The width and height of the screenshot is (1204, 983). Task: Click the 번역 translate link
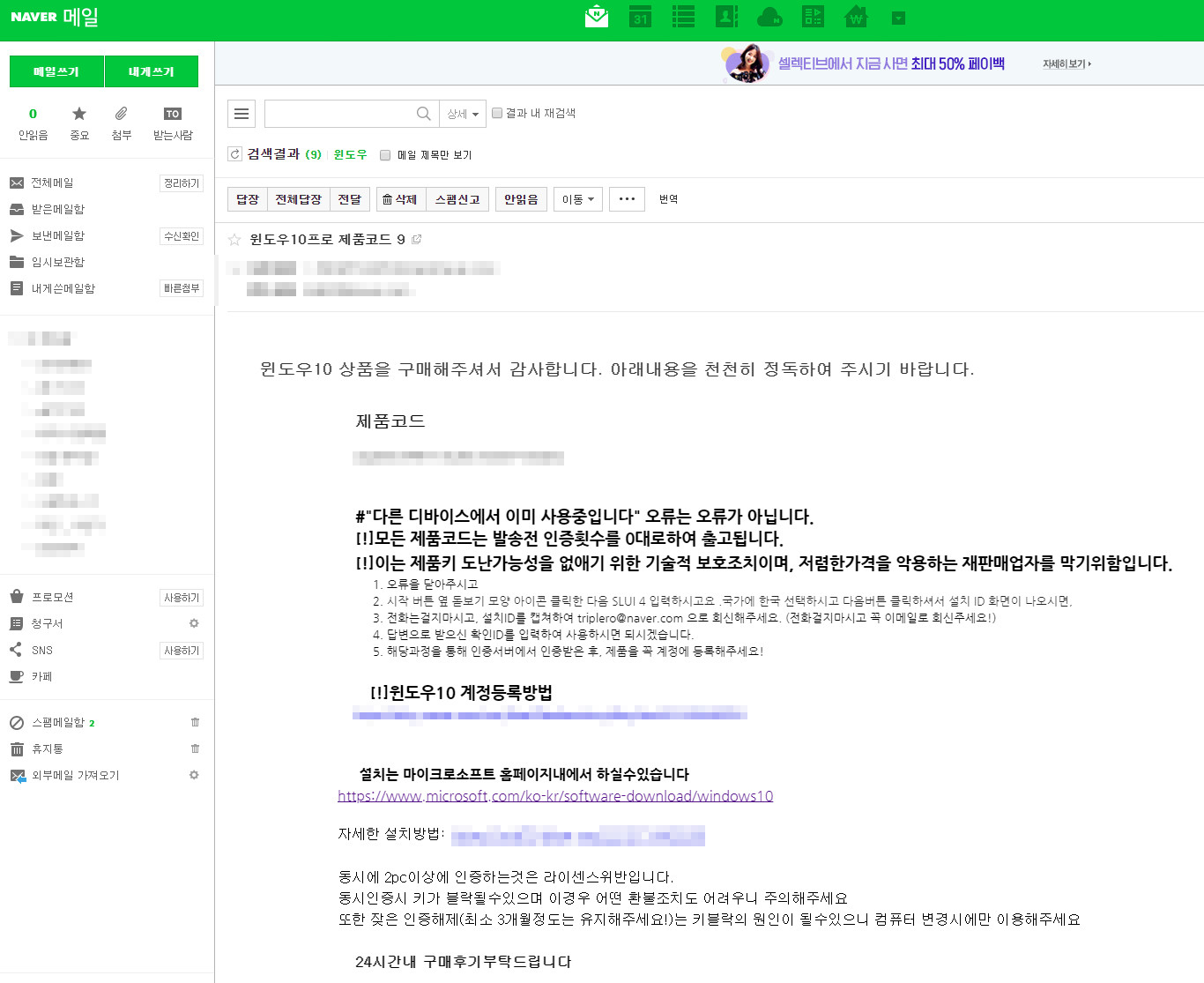(669, 199)
